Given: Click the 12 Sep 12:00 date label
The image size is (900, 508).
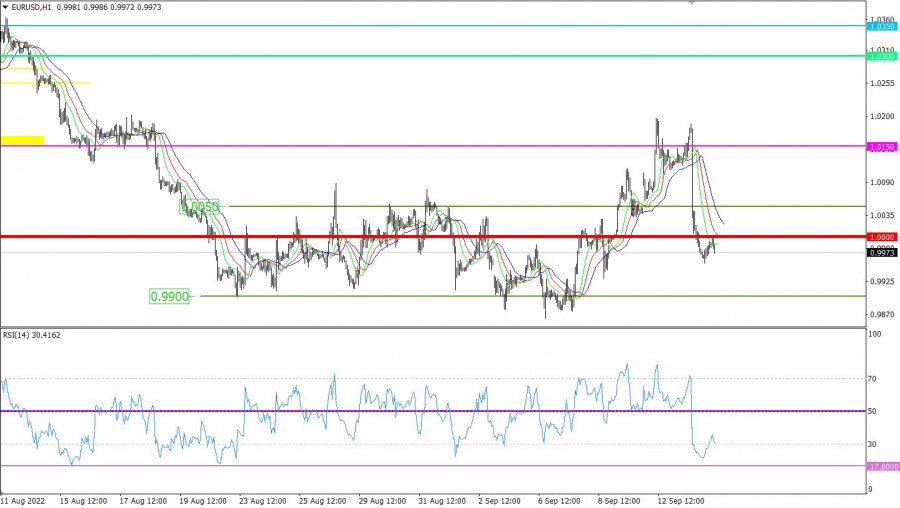Looking at the screenshot, I should 685,499.
